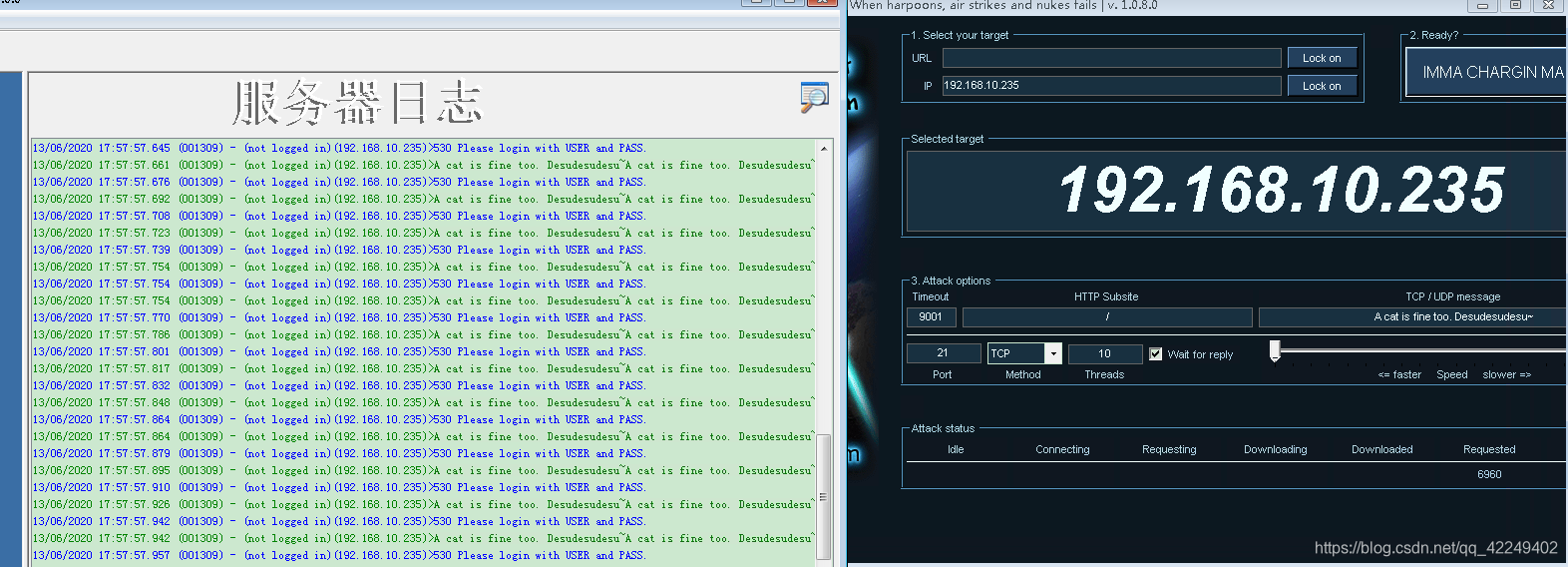The image size is (1568, 567).
Task: Click the IMMA CHARGIN MA button
Action: coord(1486,72)
